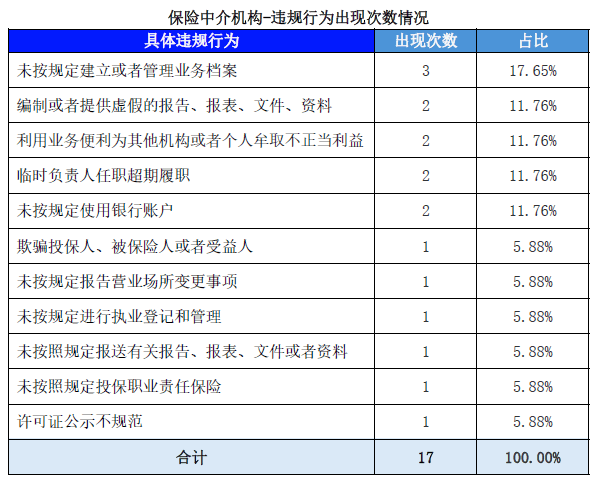Select the header cell 具体违规行为
The image size is (600, 488).
point(191,41)
